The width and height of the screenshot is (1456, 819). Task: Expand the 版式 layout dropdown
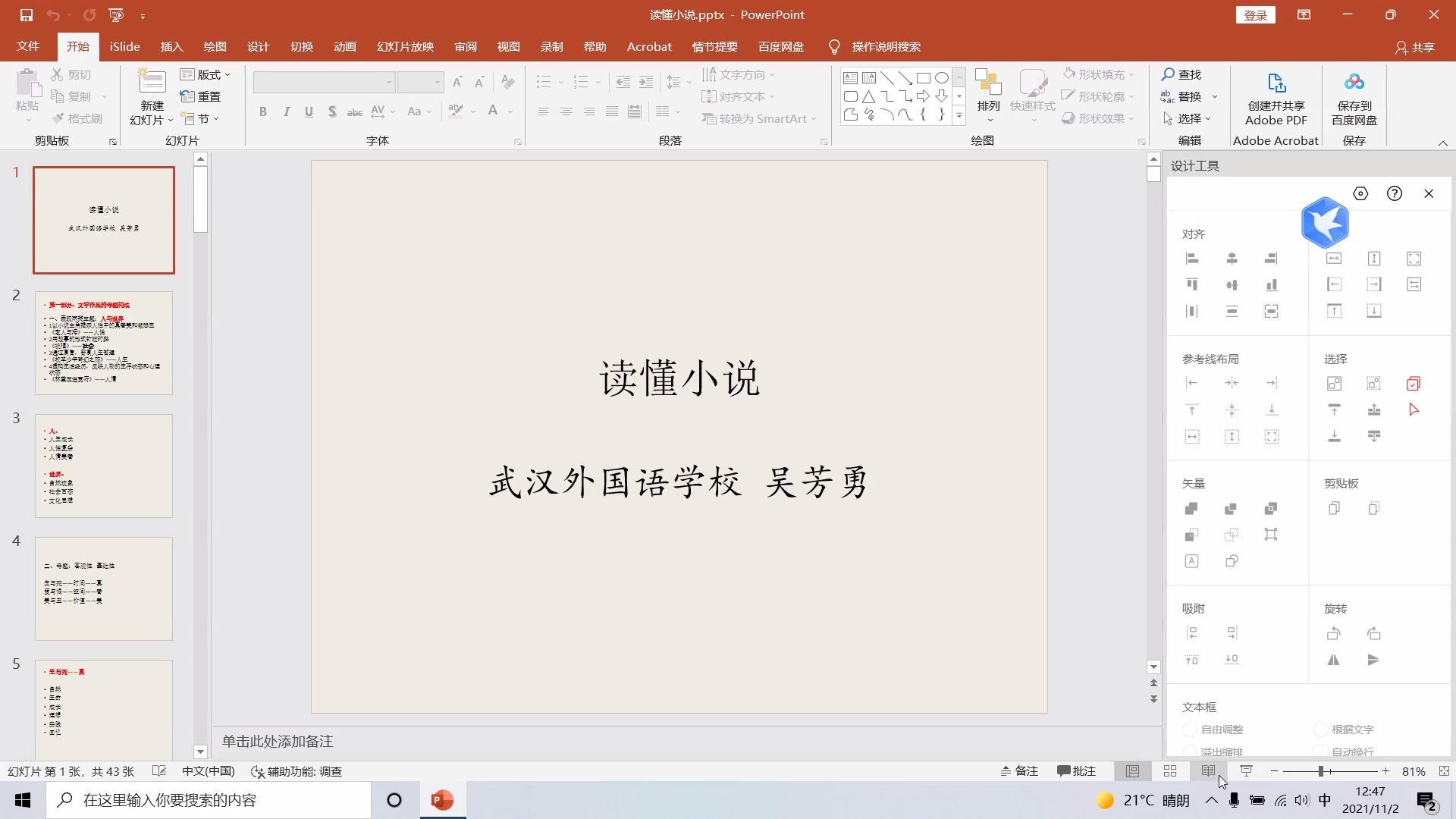pyautogui.click(x=206, y=74)
